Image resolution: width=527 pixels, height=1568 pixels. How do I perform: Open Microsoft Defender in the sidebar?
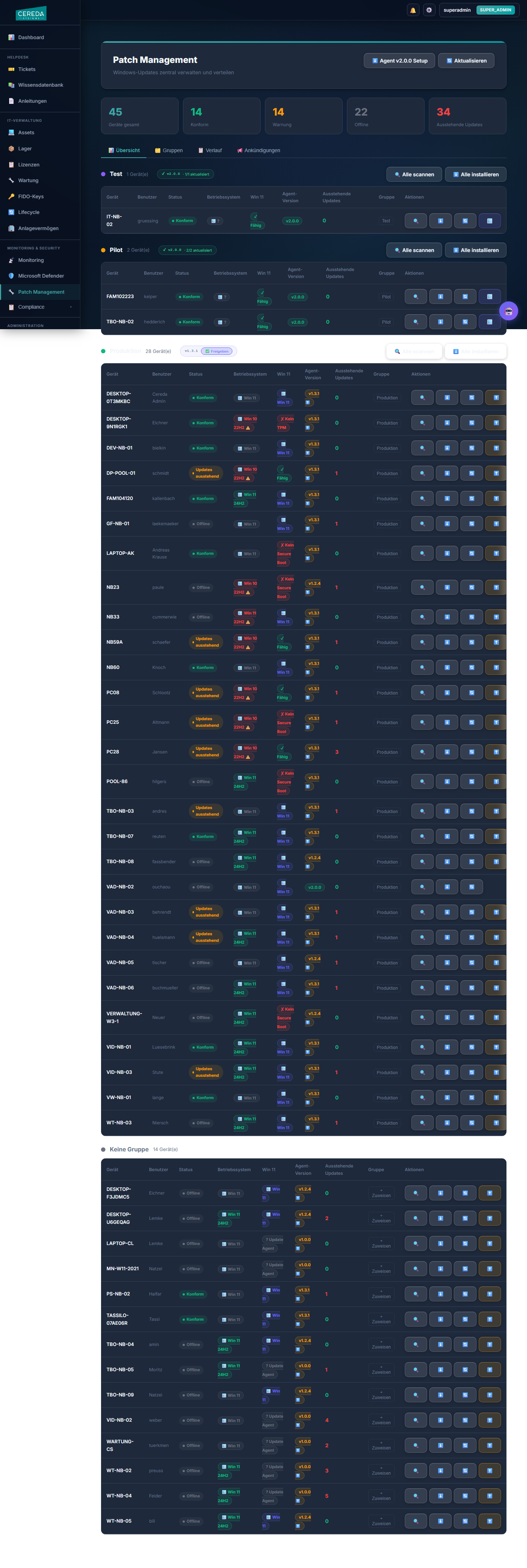[x=40, y=277]
